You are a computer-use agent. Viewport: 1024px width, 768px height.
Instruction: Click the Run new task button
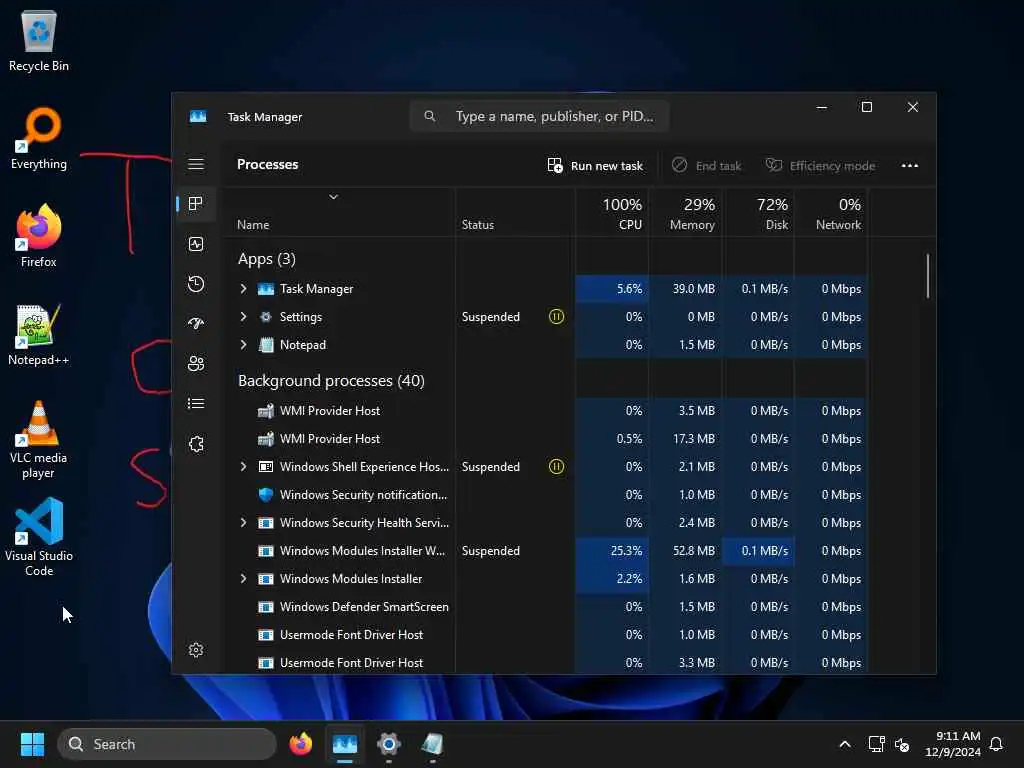click(595, 166)
